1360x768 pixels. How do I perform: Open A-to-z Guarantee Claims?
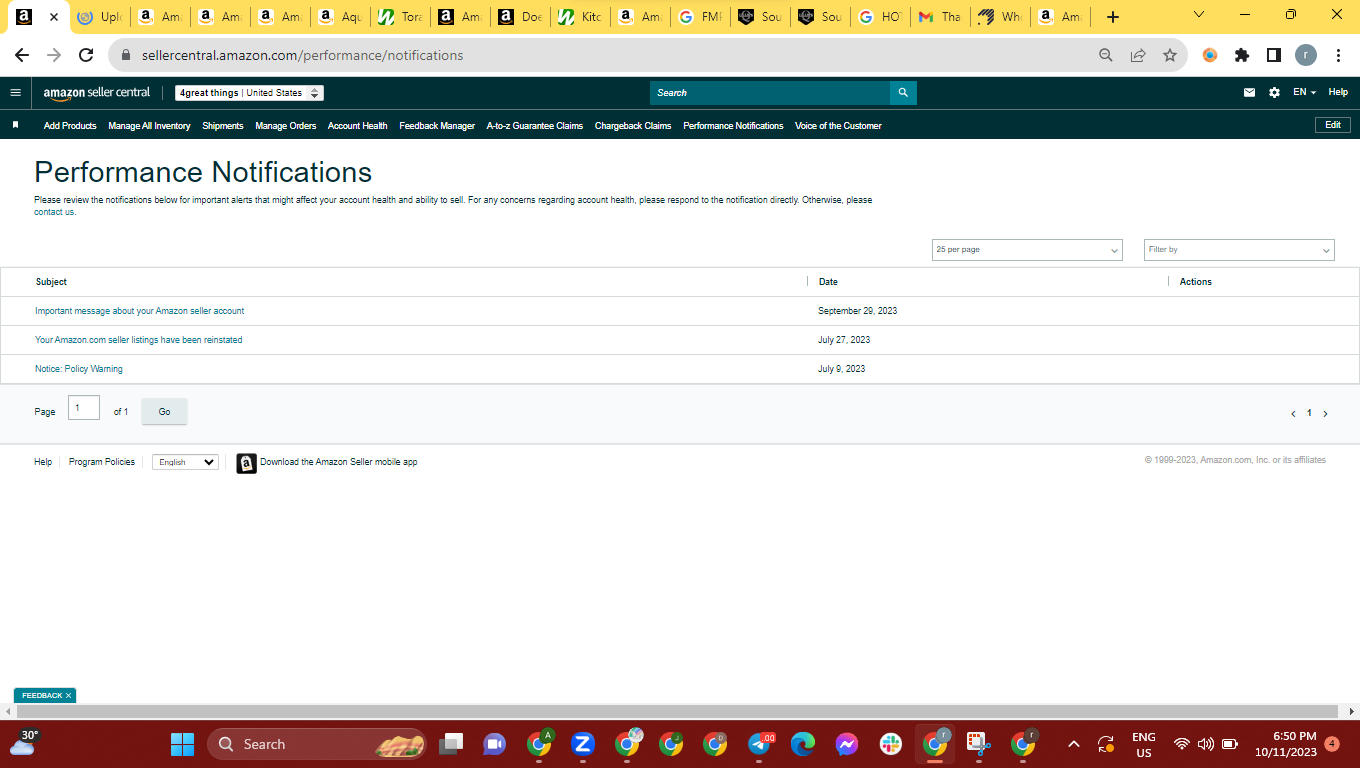pos(535,126)
